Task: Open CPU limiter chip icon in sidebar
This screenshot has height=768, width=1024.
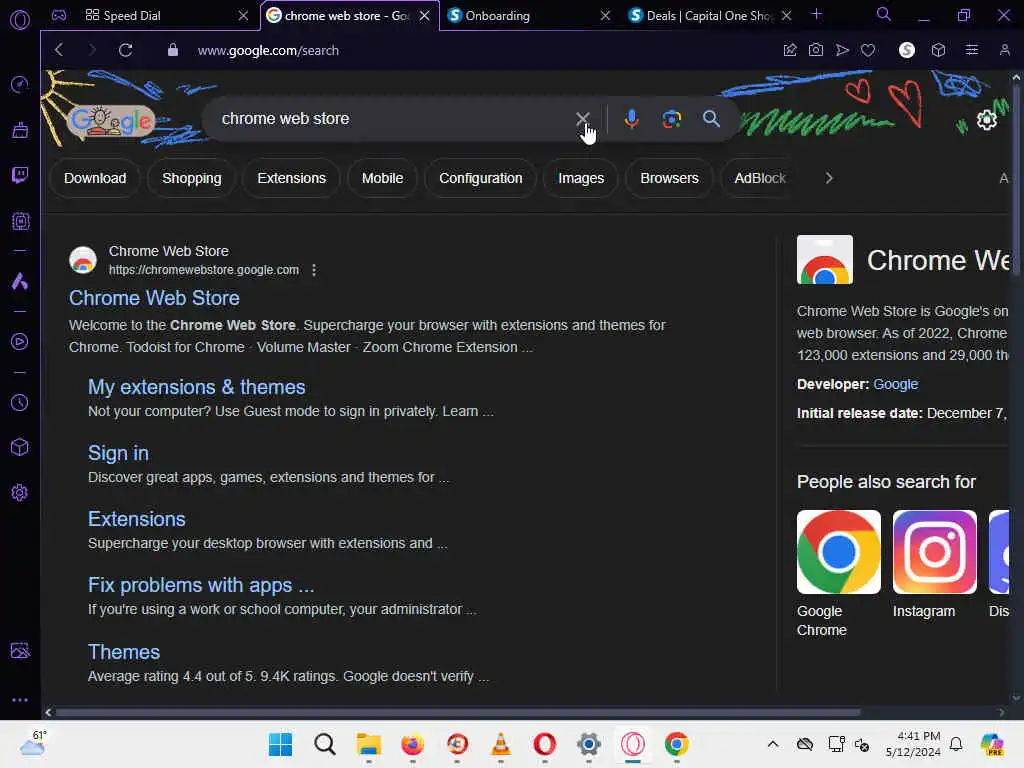Action: coord(20,221)
